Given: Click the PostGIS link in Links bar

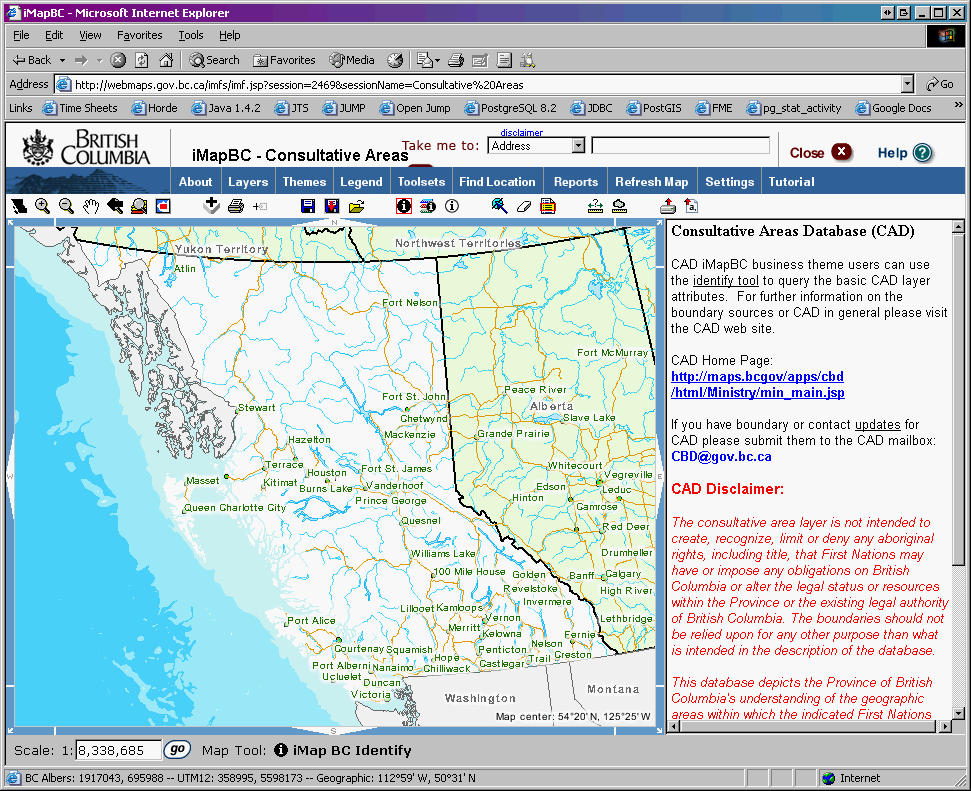Looking at the screenshot, I should (x=655, y=108).
